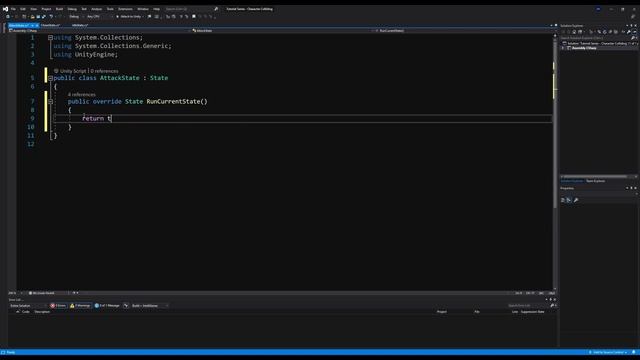Open the RunCurrentState member navigation dropdown
The height and width of the screenshot is (360, 640).
(x=463, y=31)
